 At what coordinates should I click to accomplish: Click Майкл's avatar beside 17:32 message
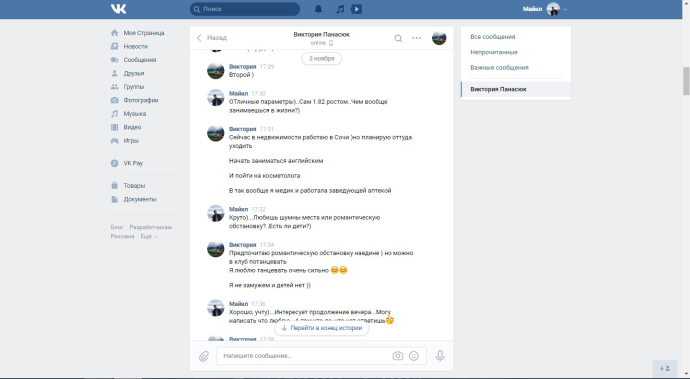pos(216,213)
